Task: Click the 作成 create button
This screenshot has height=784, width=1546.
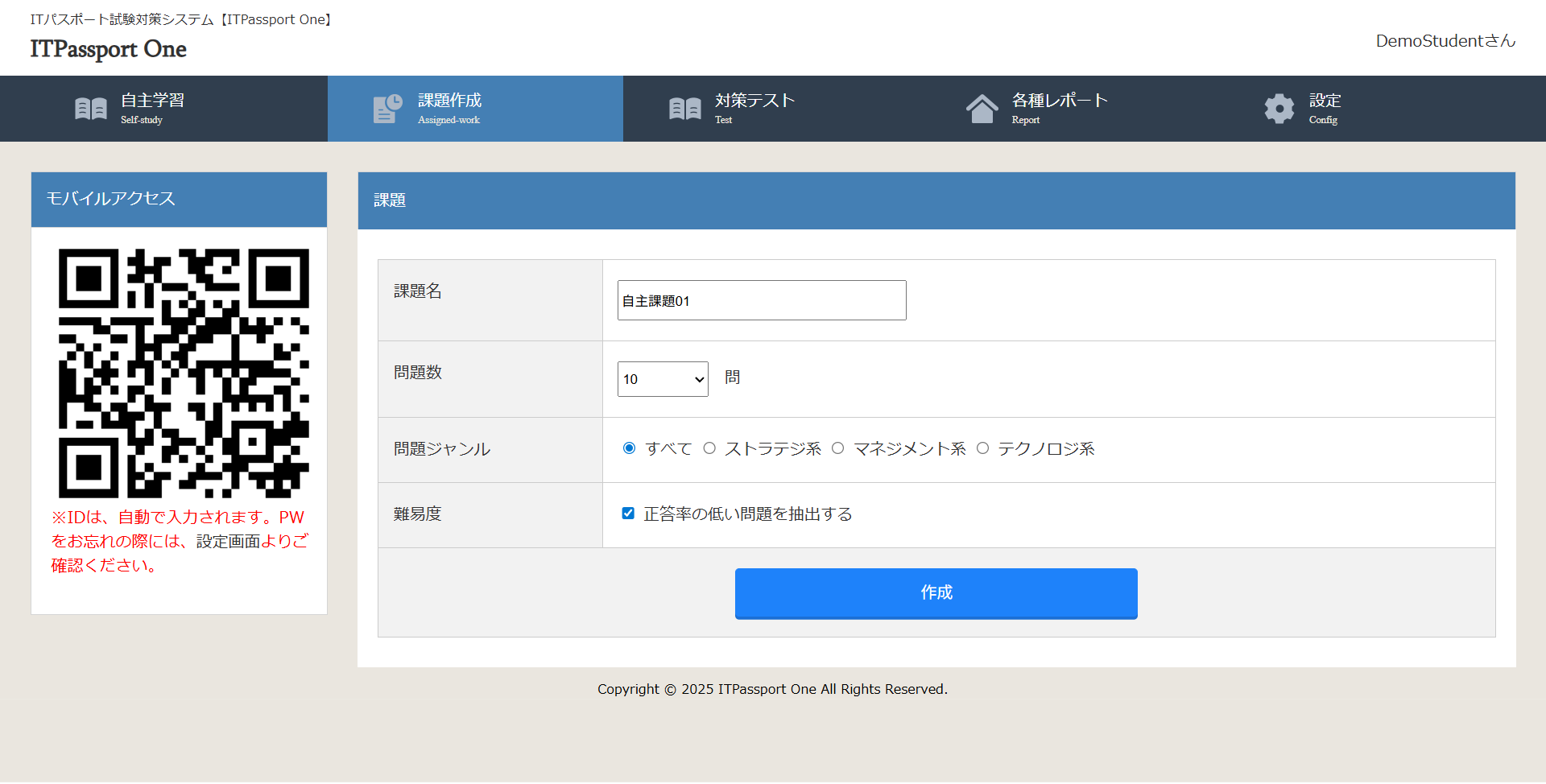Action: pos(936,593)
